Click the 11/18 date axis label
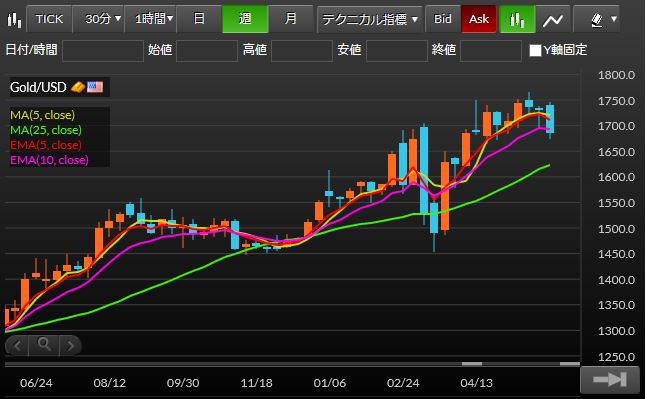Image resolution: width=646 pixels, height=399 pixels. point(256,383)
